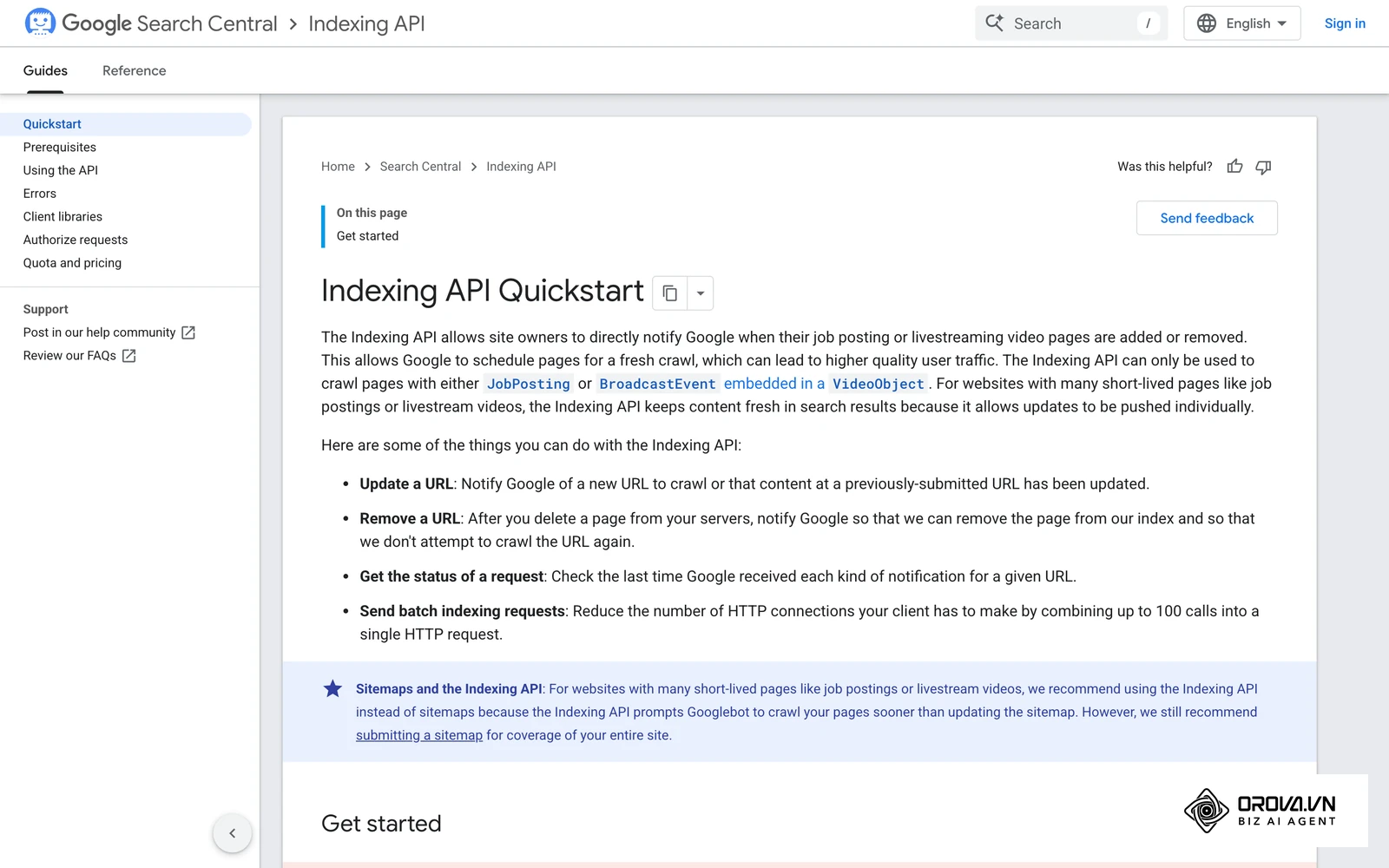The image size is (1389, 868).
Task: Open the Indexing API header link
Action: pyautogui.click(x=366, y=23)
